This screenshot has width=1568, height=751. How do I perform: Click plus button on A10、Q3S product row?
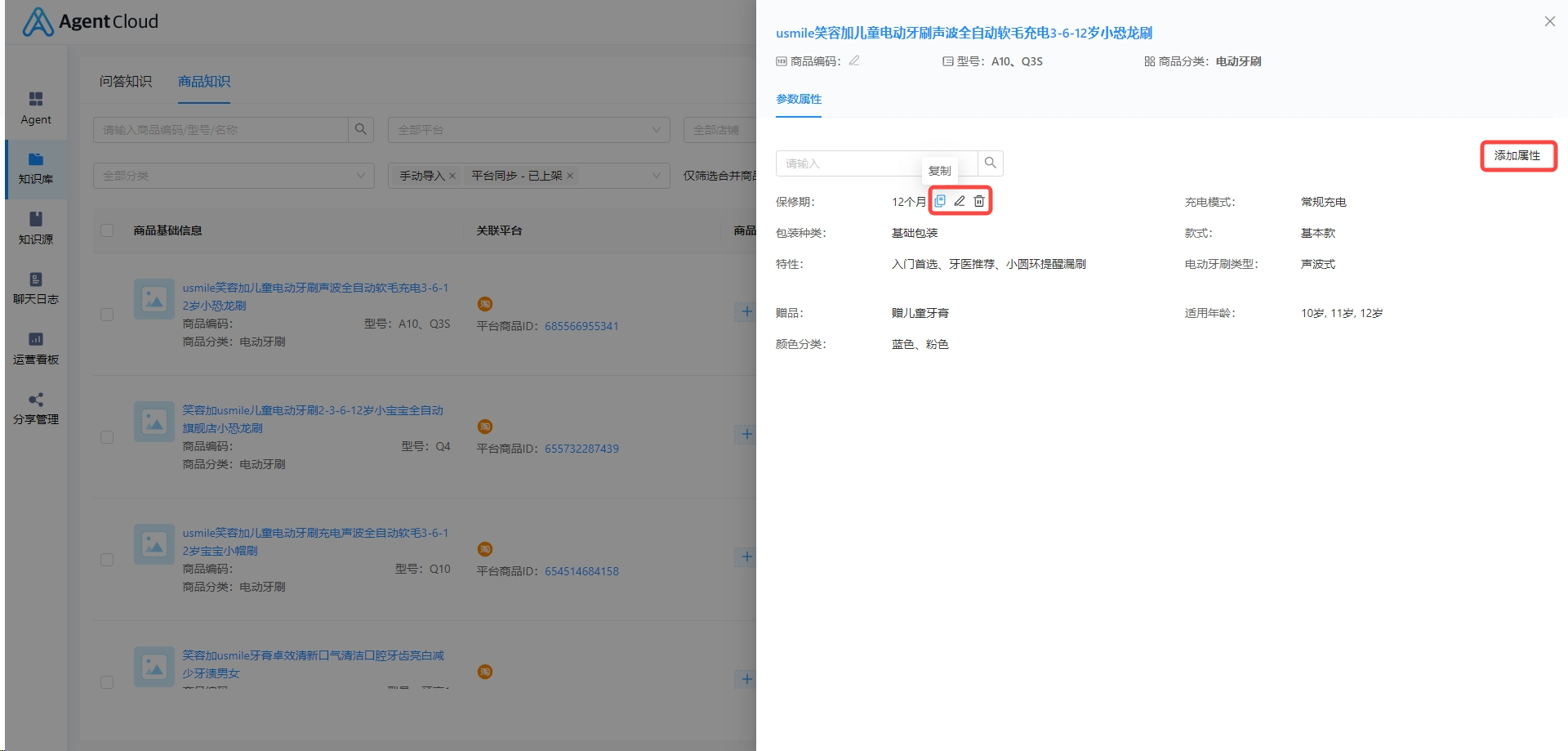pyautogui.click(x=746, y=311)
